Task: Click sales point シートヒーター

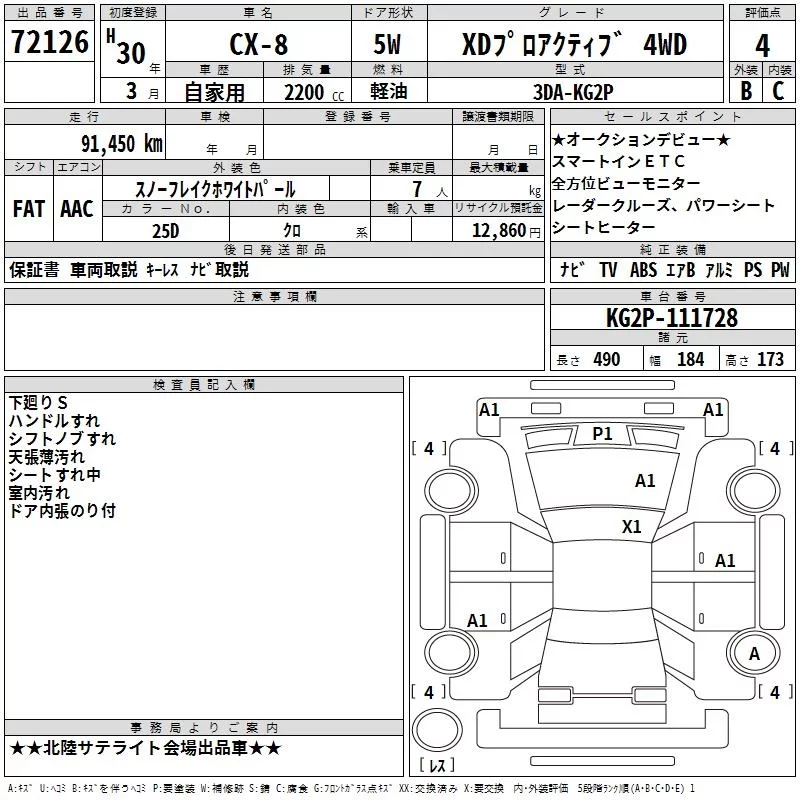Action: tap(603, 227)
